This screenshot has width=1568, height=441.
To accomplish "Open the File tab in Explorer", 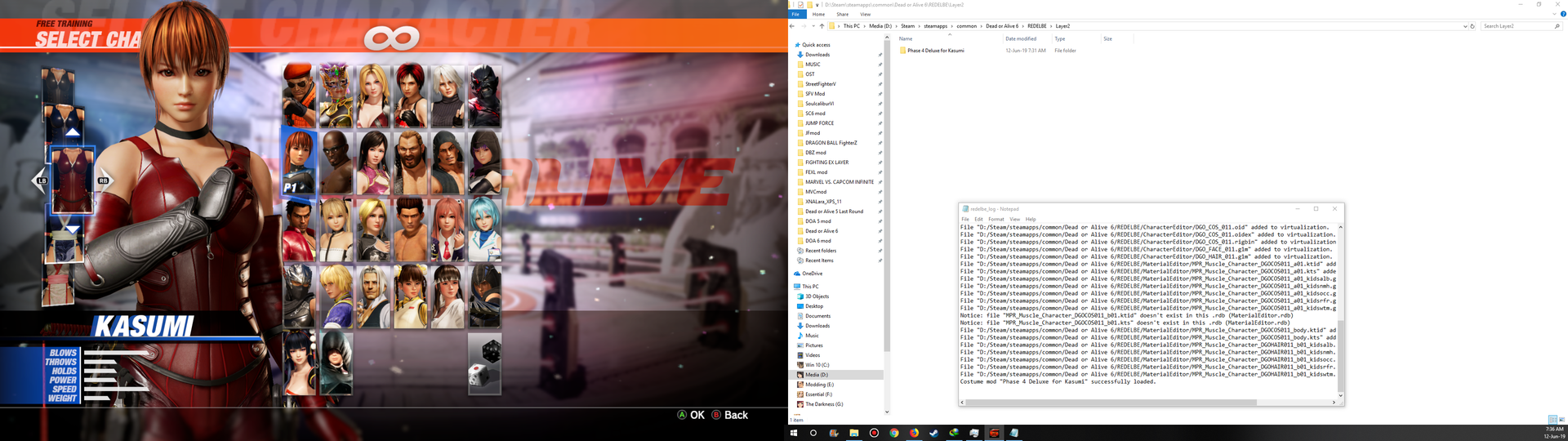I will [795, 14].
